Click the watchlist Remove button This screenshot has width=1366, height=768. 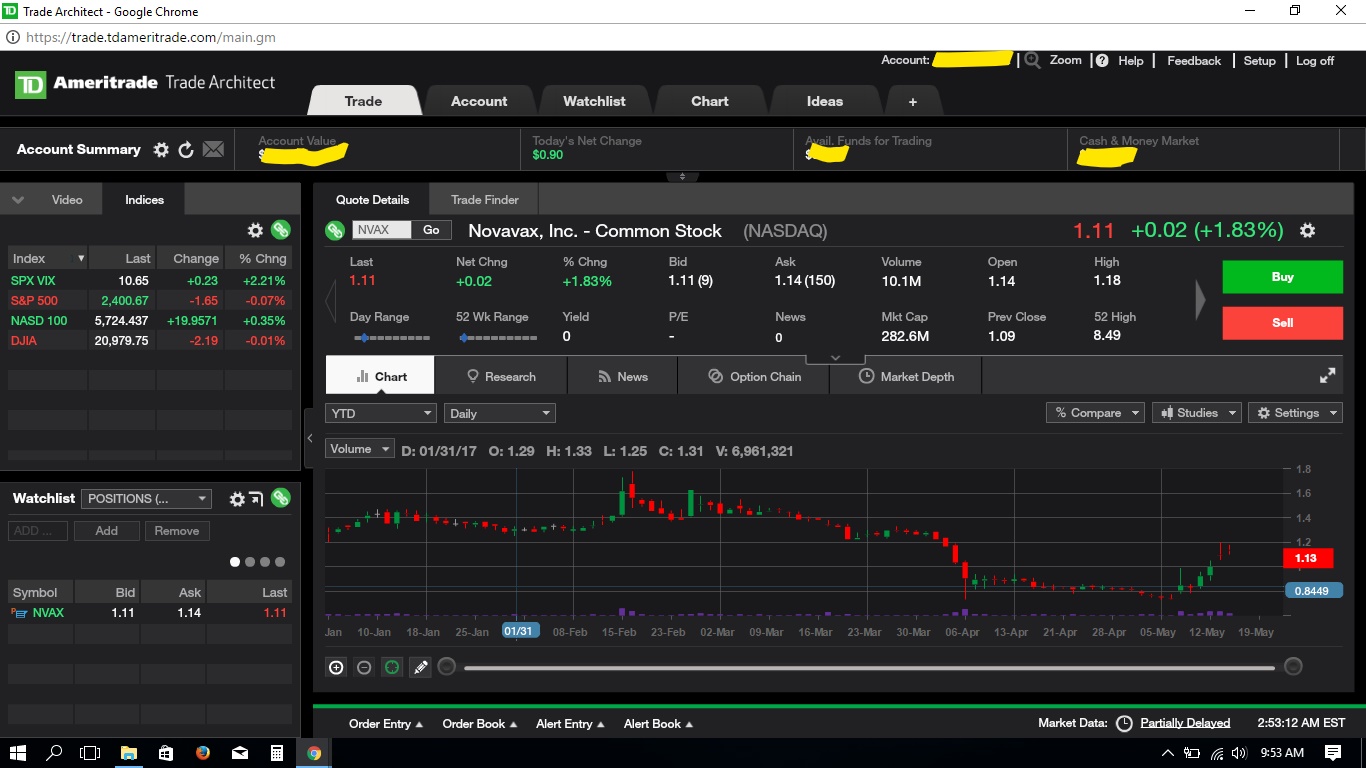click(x=177, y=531)
